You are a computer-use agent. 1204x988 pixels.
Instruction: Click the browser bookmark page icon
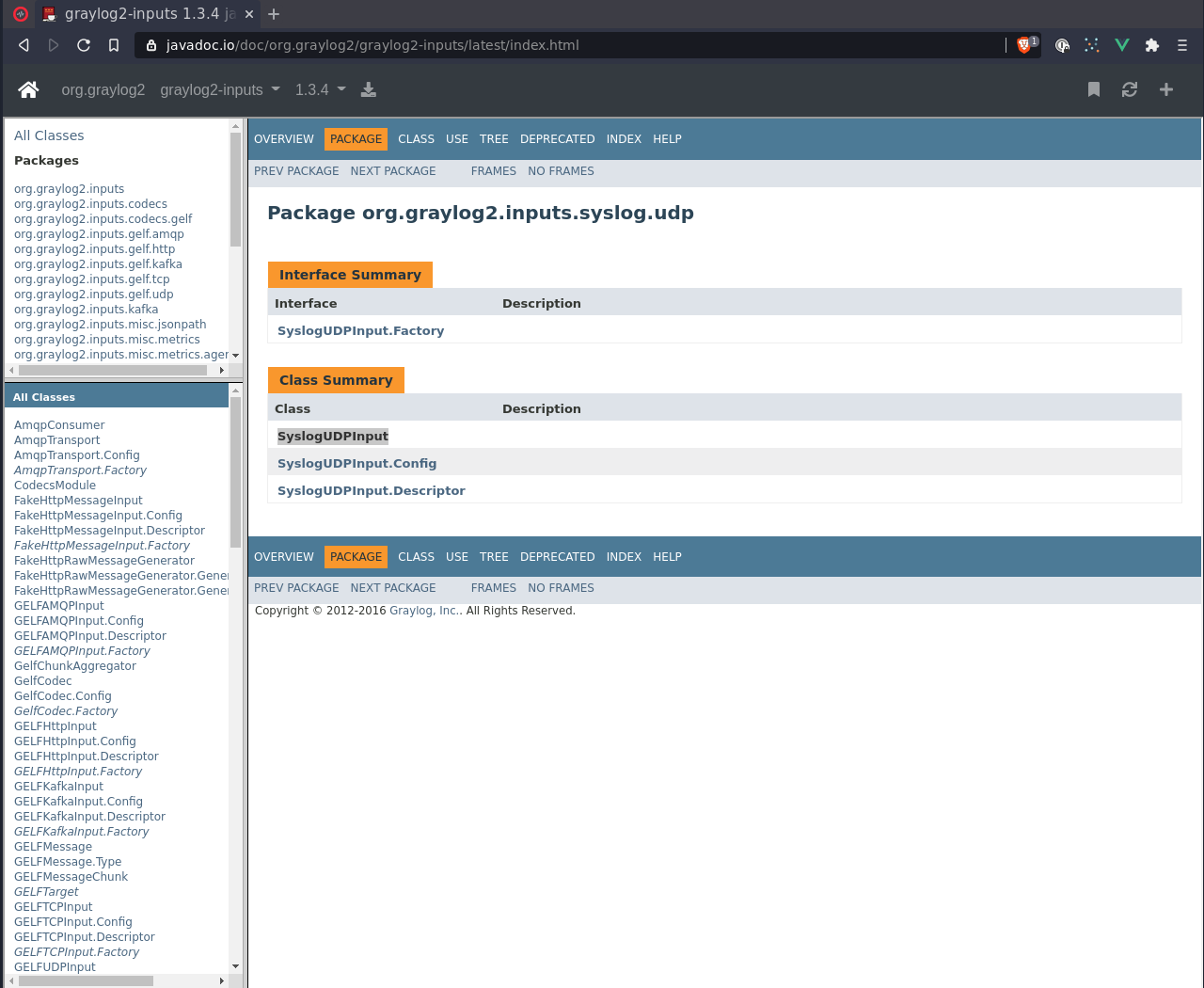tap(114, 45)
